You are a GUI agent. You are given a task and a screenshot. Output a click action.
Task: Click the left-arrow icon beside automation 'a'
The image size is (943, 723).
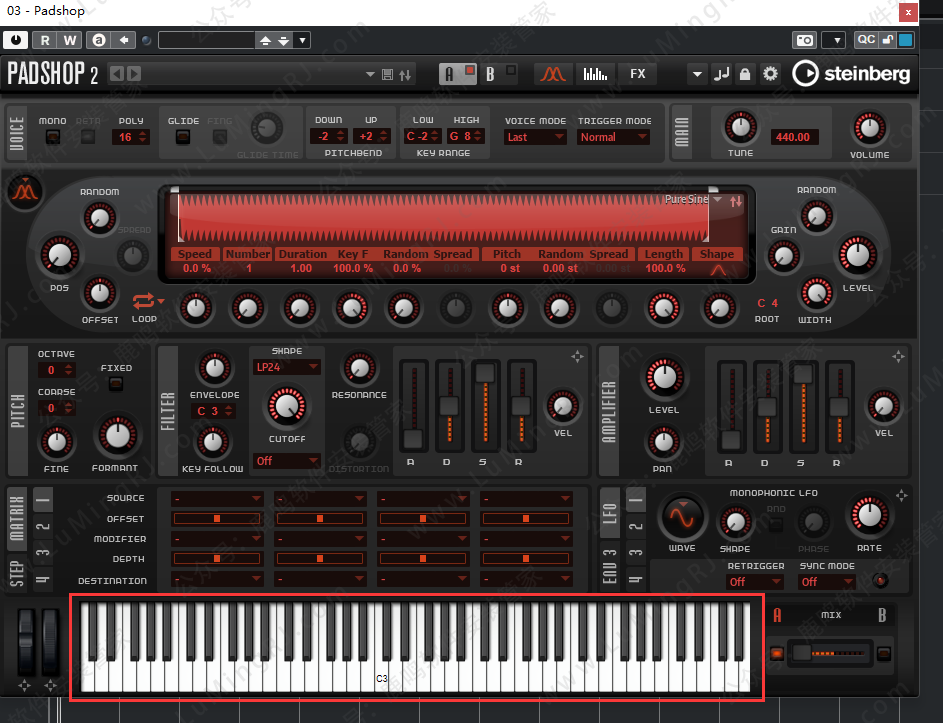[x=124, y=40]
